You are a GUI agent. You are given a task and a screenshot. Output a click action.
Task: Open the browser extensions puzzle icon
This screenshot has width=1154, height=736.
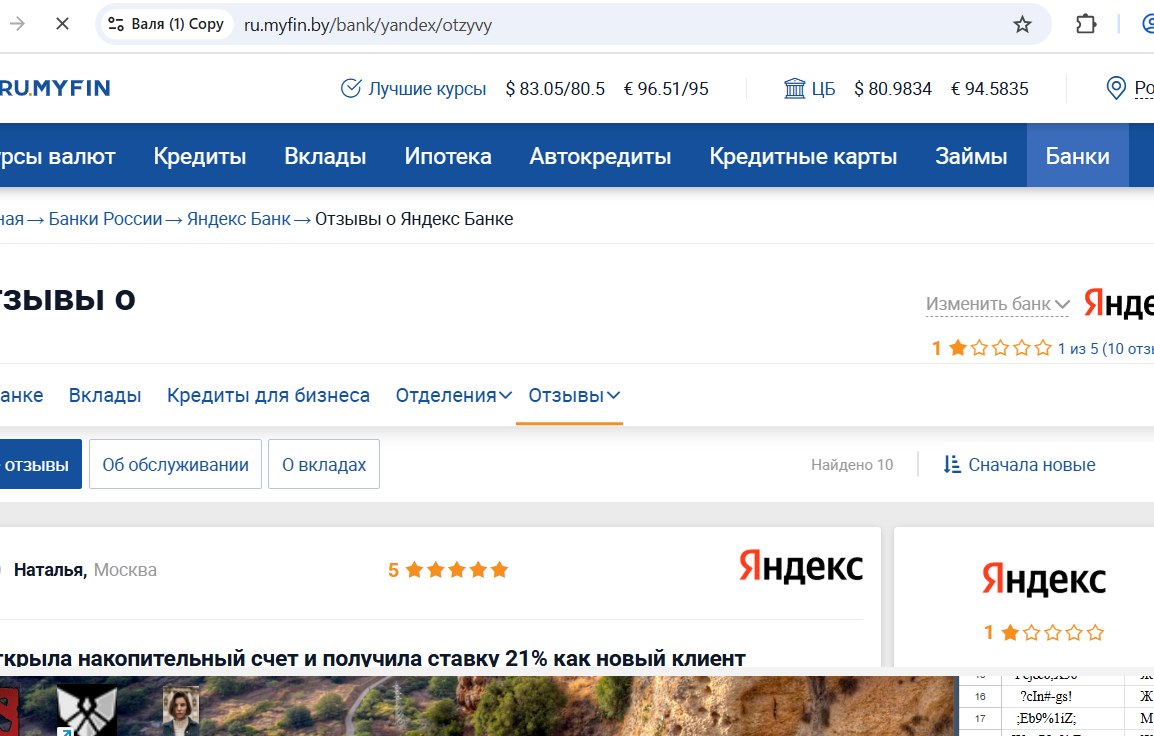tap(1086, 24)
